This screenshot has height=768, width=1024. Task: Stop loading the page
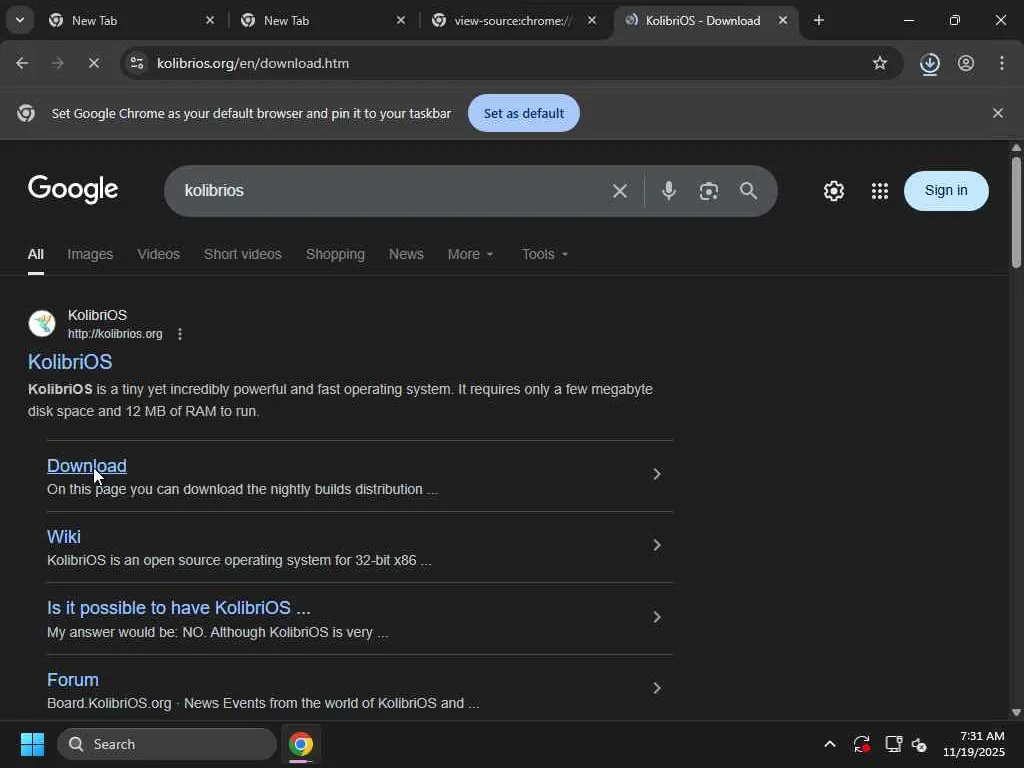pos(93,63)
